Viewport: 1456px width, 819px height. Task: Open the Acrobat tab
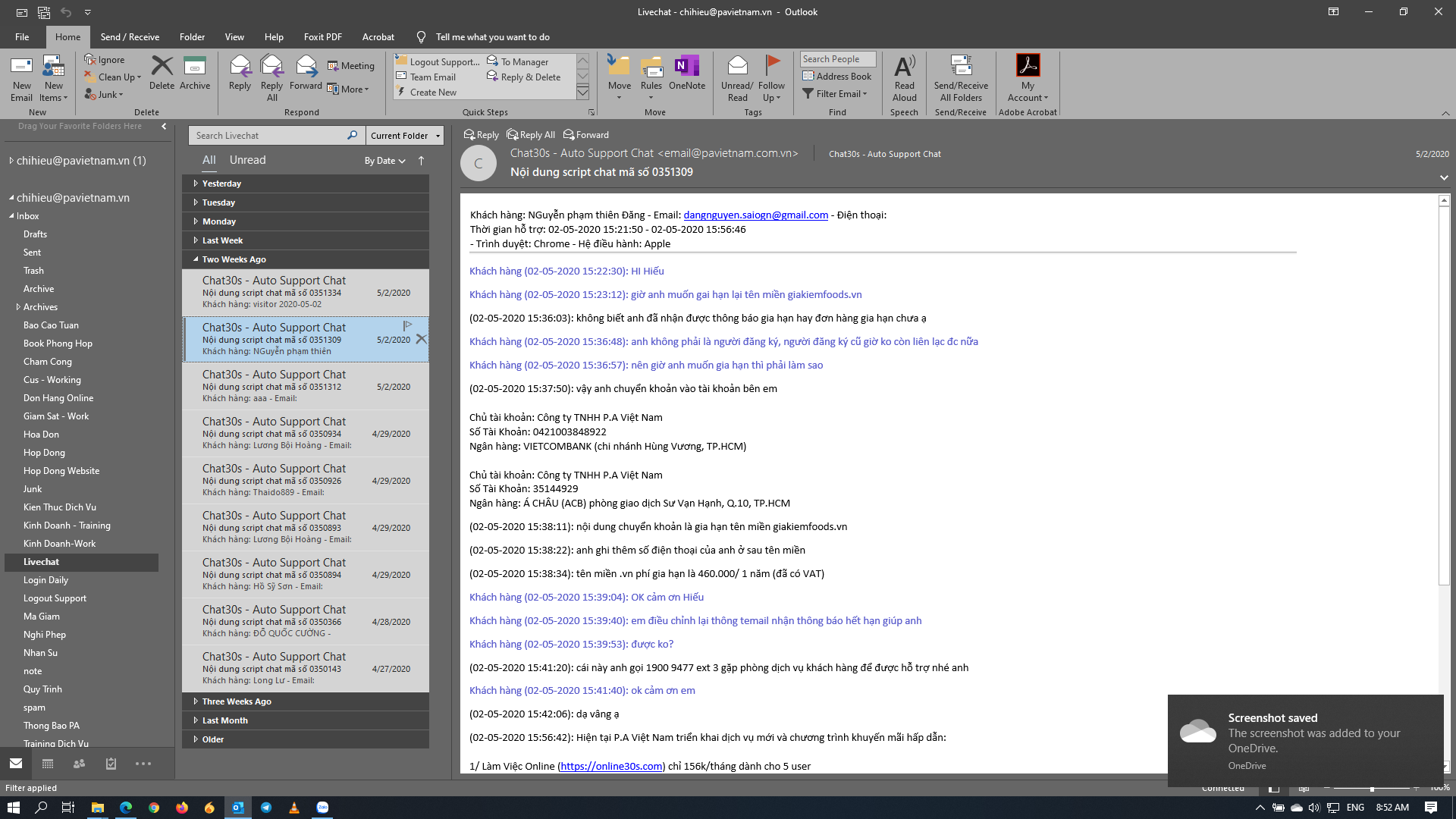coord(378,37)
